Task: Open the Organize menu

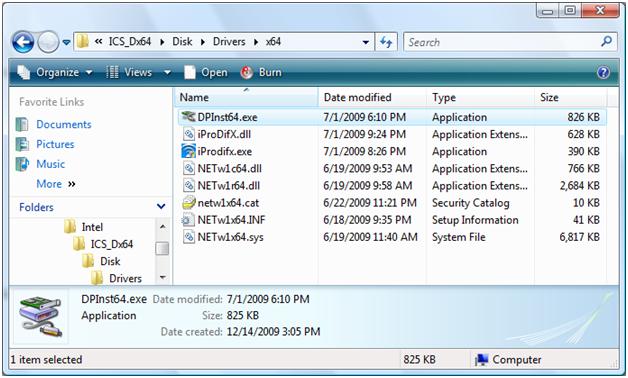Action: click(55, 72)
